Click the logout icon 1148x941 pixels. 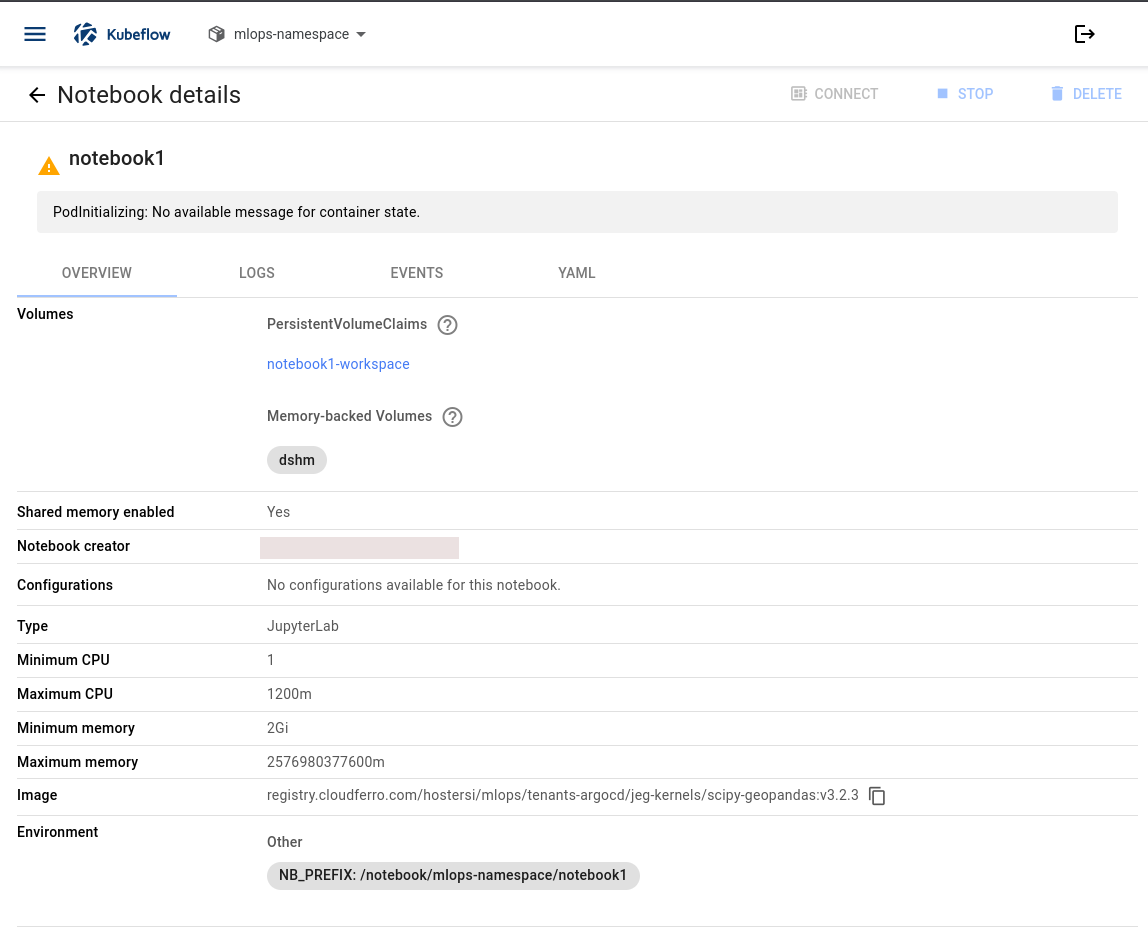coord(1084,34)
